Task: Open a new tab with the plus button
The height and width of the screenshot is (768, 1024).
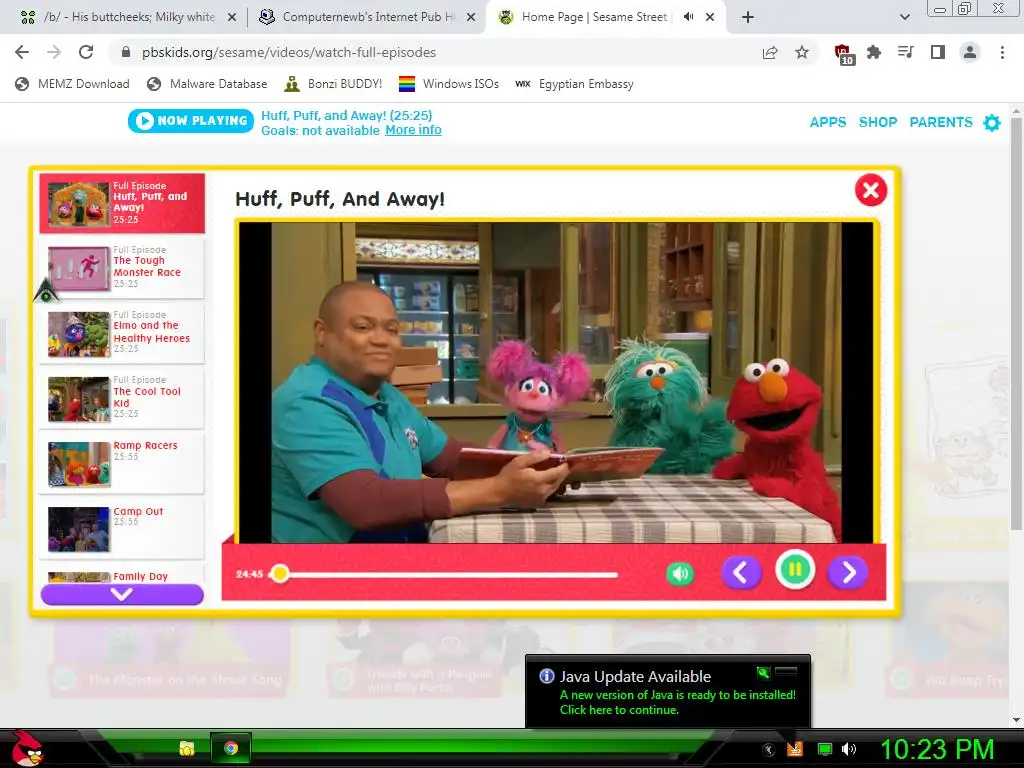Action: (x=748, y=17)
